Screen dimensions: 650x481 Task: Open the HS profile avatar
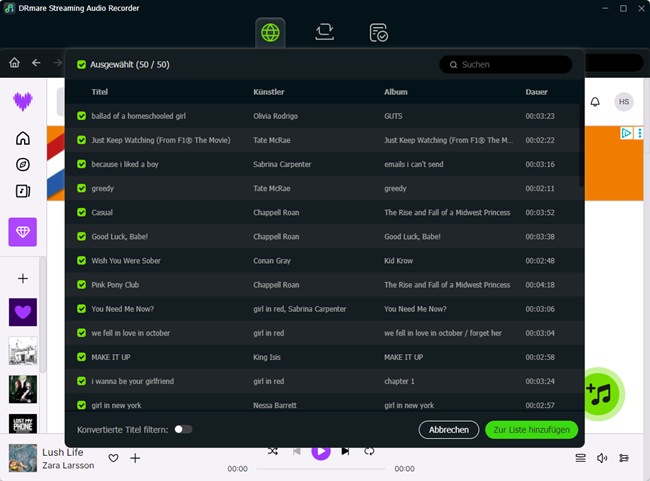click(x=624, y=102)
